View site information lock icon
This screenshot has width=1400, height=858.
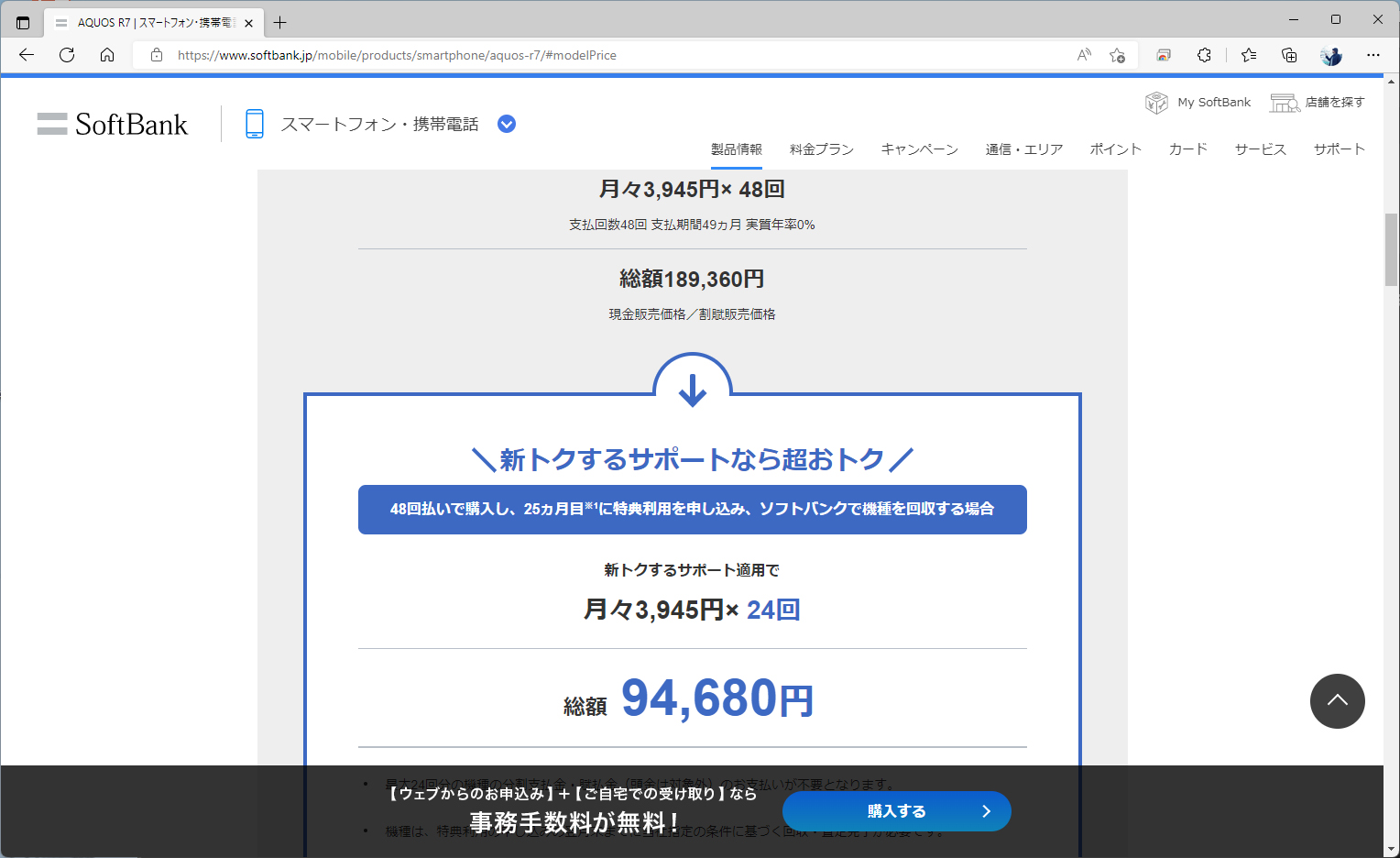point(157,55)
